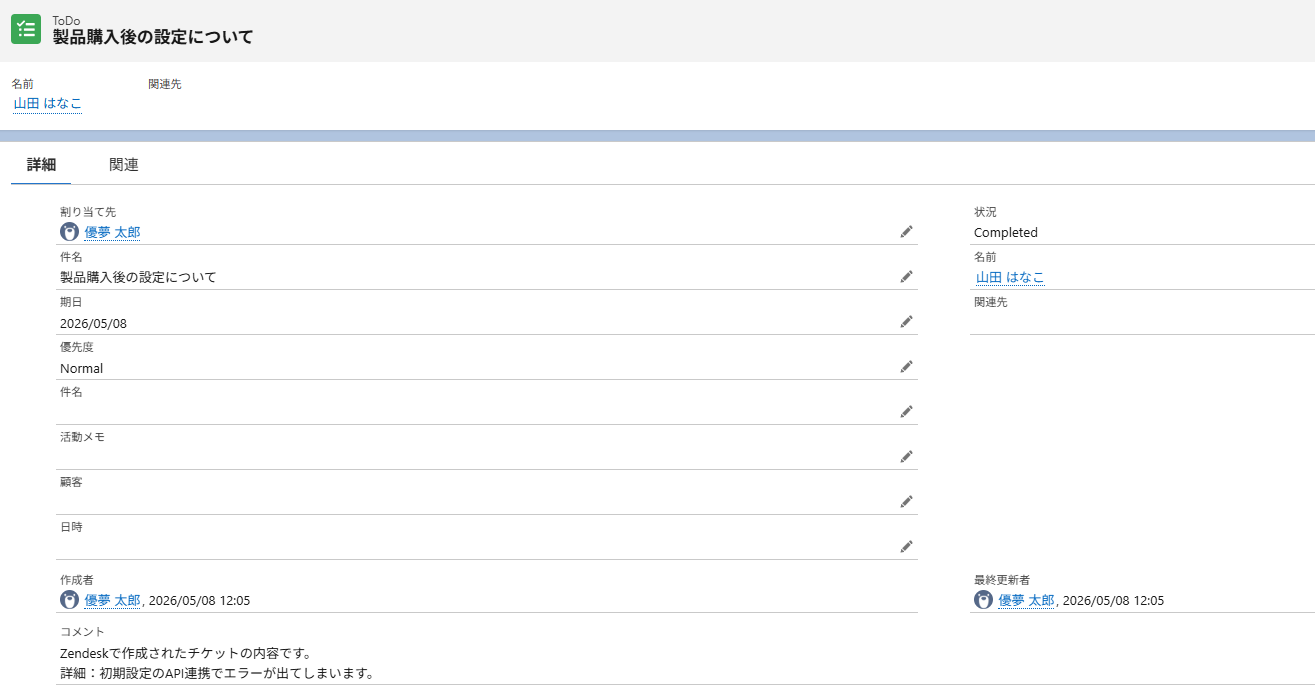Click the due date value 2026/05/08
This screenshot has width=1315, height=698.
94,323
